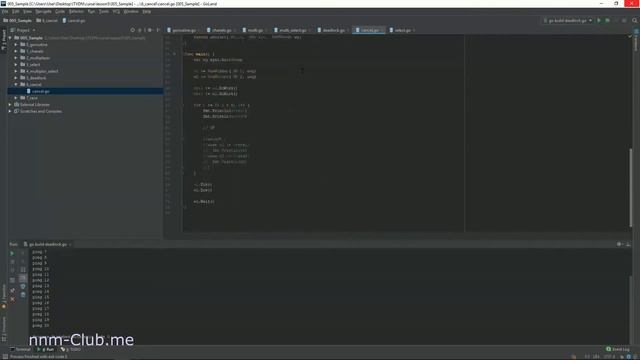The height and width of the screenshot is (360, 640).
Task: Start debugging with the green bug icon
Action: 607,20
